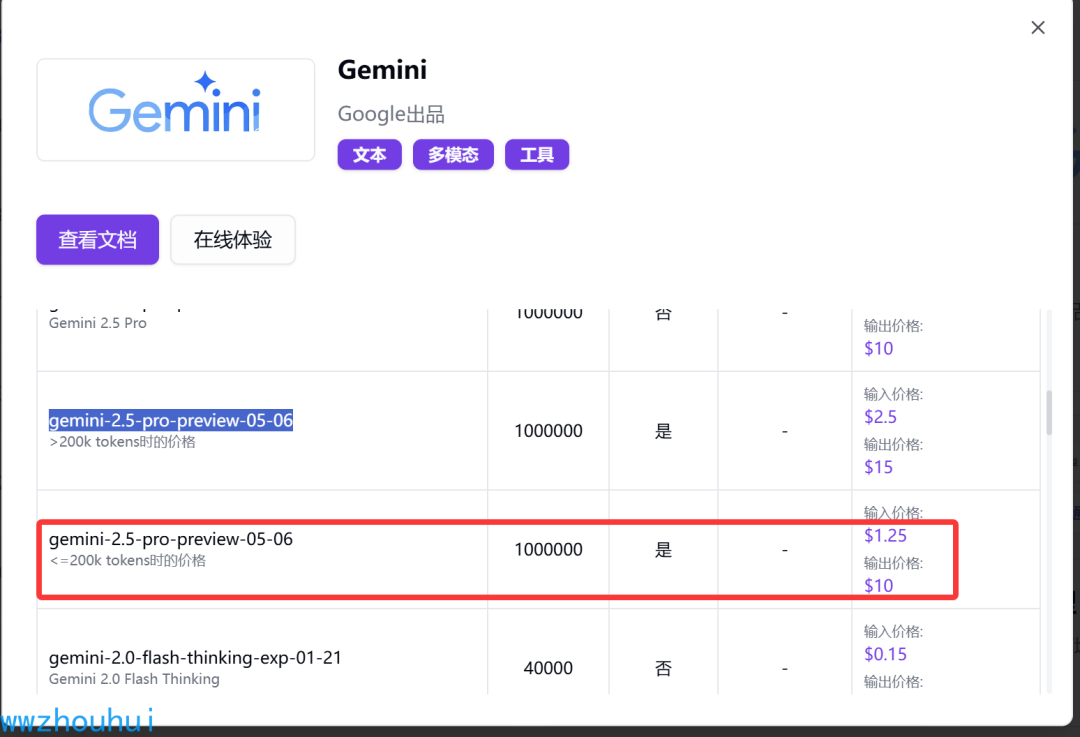
Task: Click 是 in the <=200k tokens row
Action: [663, 550]
